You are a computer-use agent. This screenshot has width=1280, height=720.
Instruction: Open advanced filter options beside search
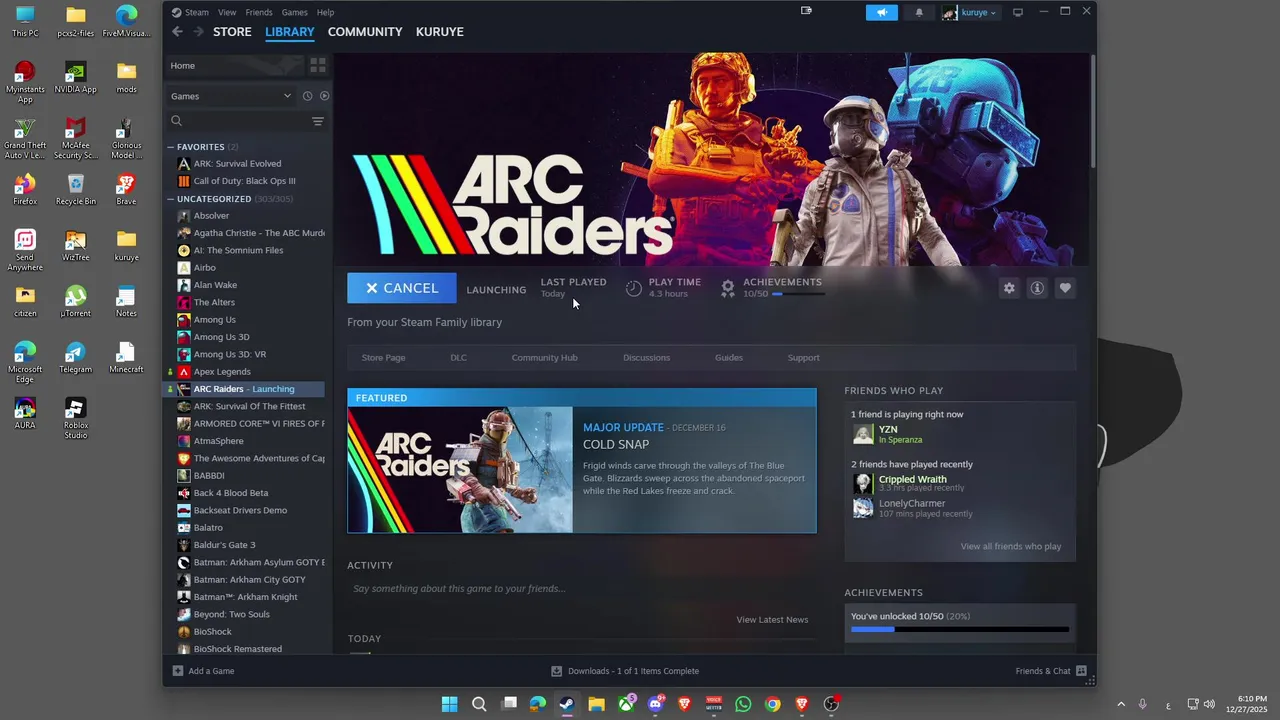[318, 121]
